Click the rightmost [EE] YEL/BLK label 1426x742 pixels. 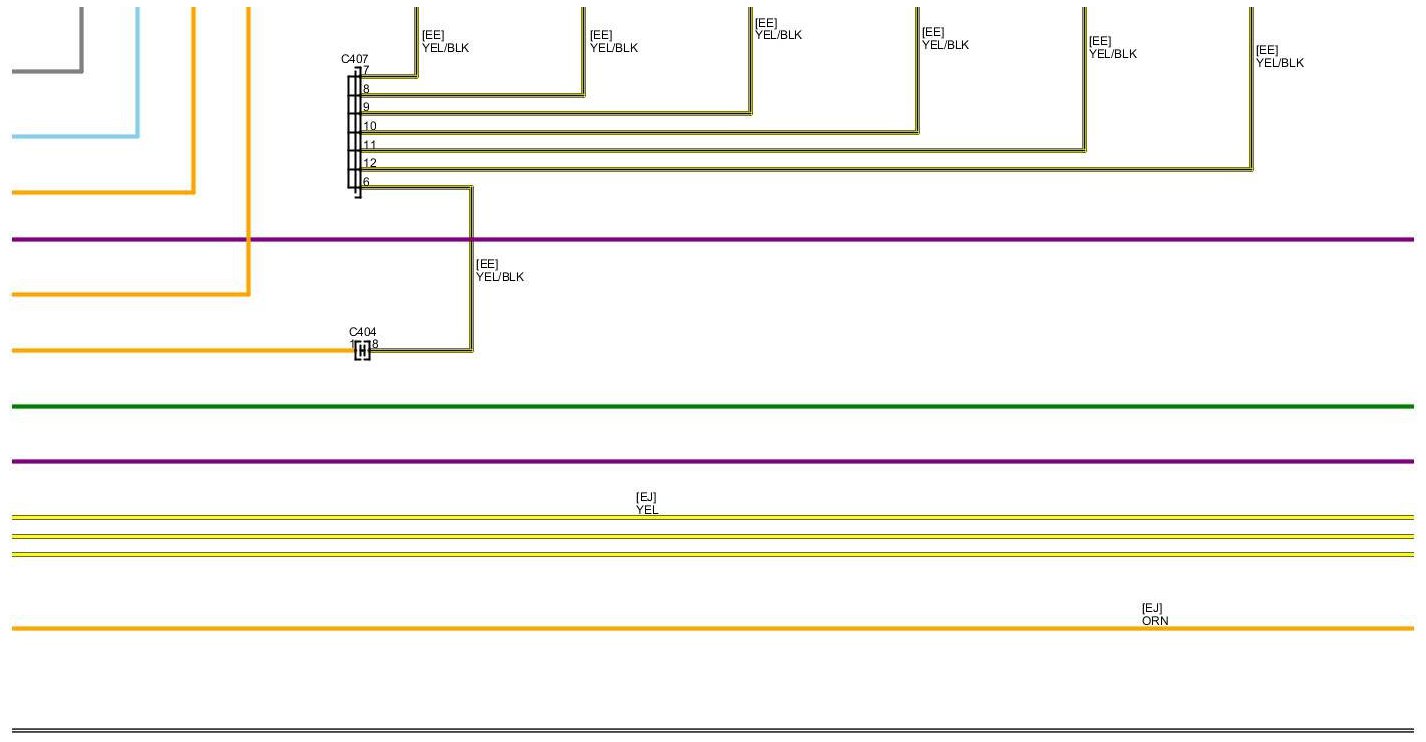point(1279,57)
